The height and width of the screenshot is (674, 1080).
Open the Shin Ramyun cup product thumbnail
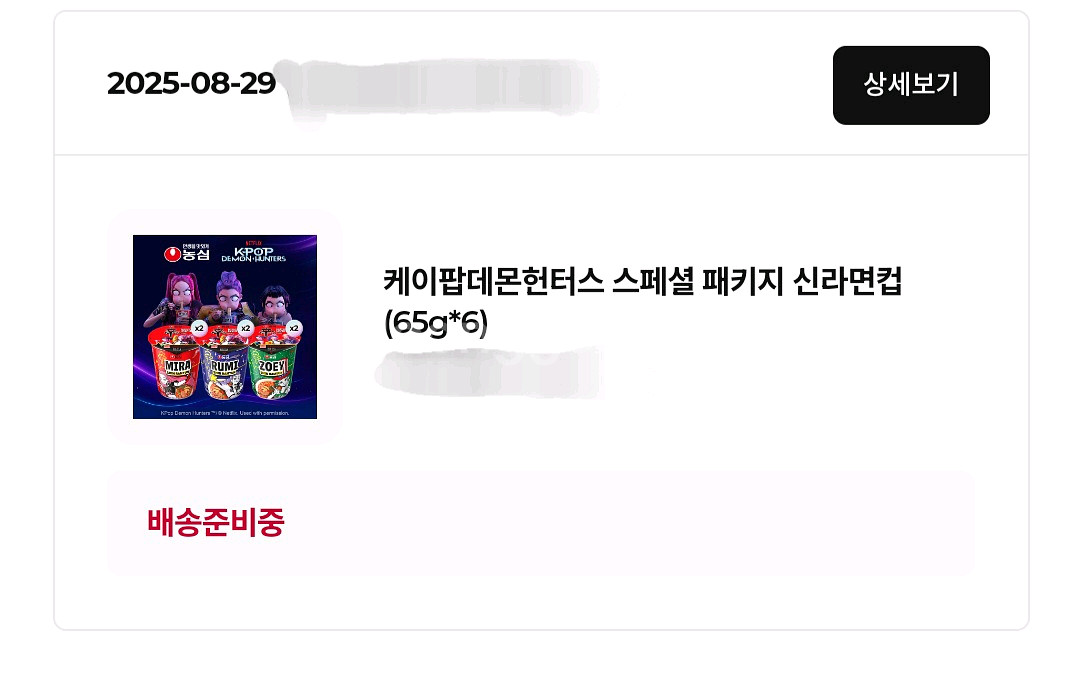click(225, 327)
